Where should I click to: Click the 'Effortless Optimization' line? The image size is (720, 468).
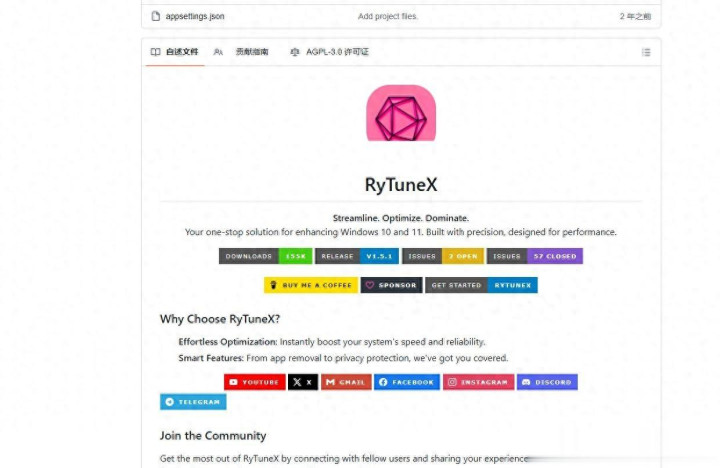pyautogui.click(x=332, y=342)
